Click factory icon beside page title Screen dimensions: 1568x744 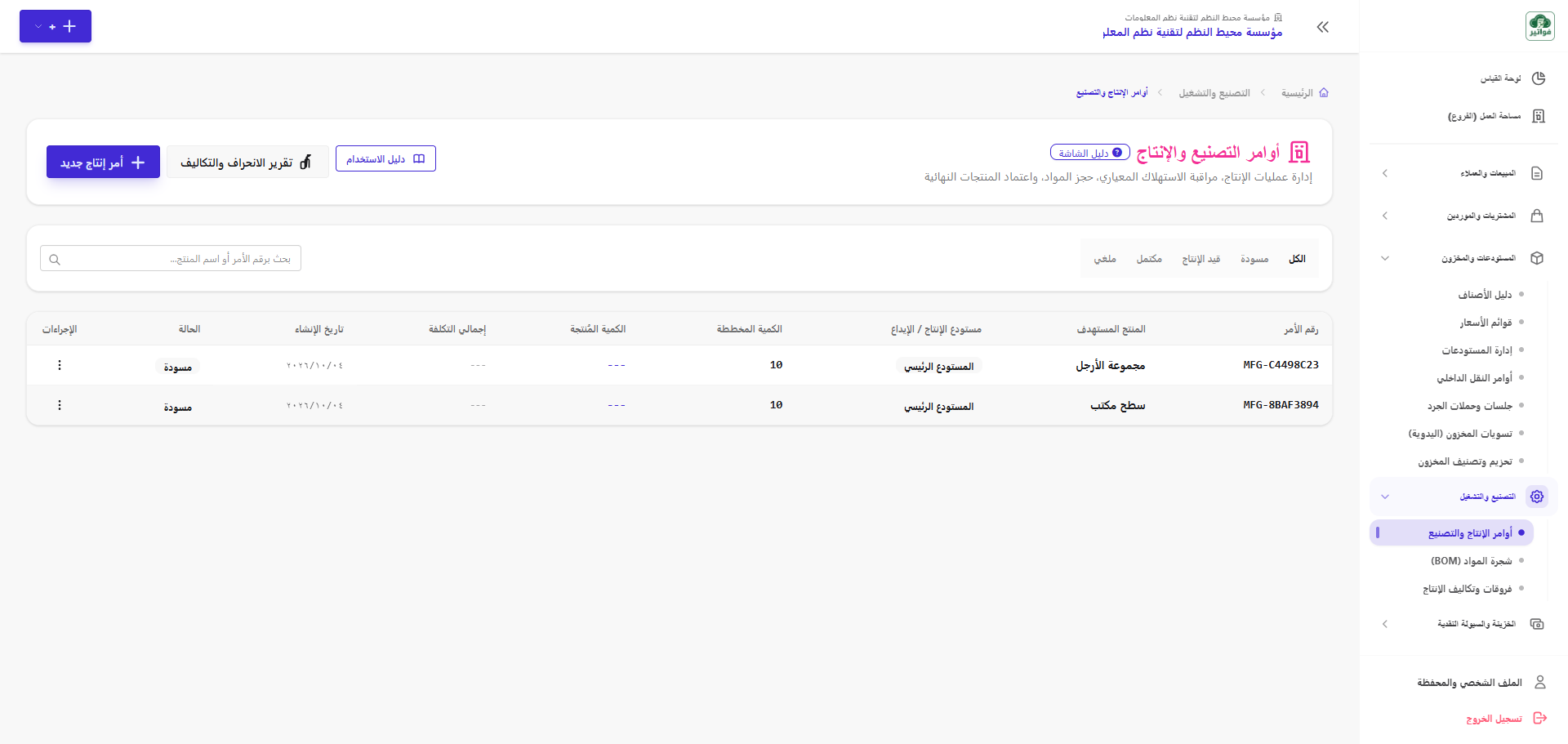(1299, 152)
